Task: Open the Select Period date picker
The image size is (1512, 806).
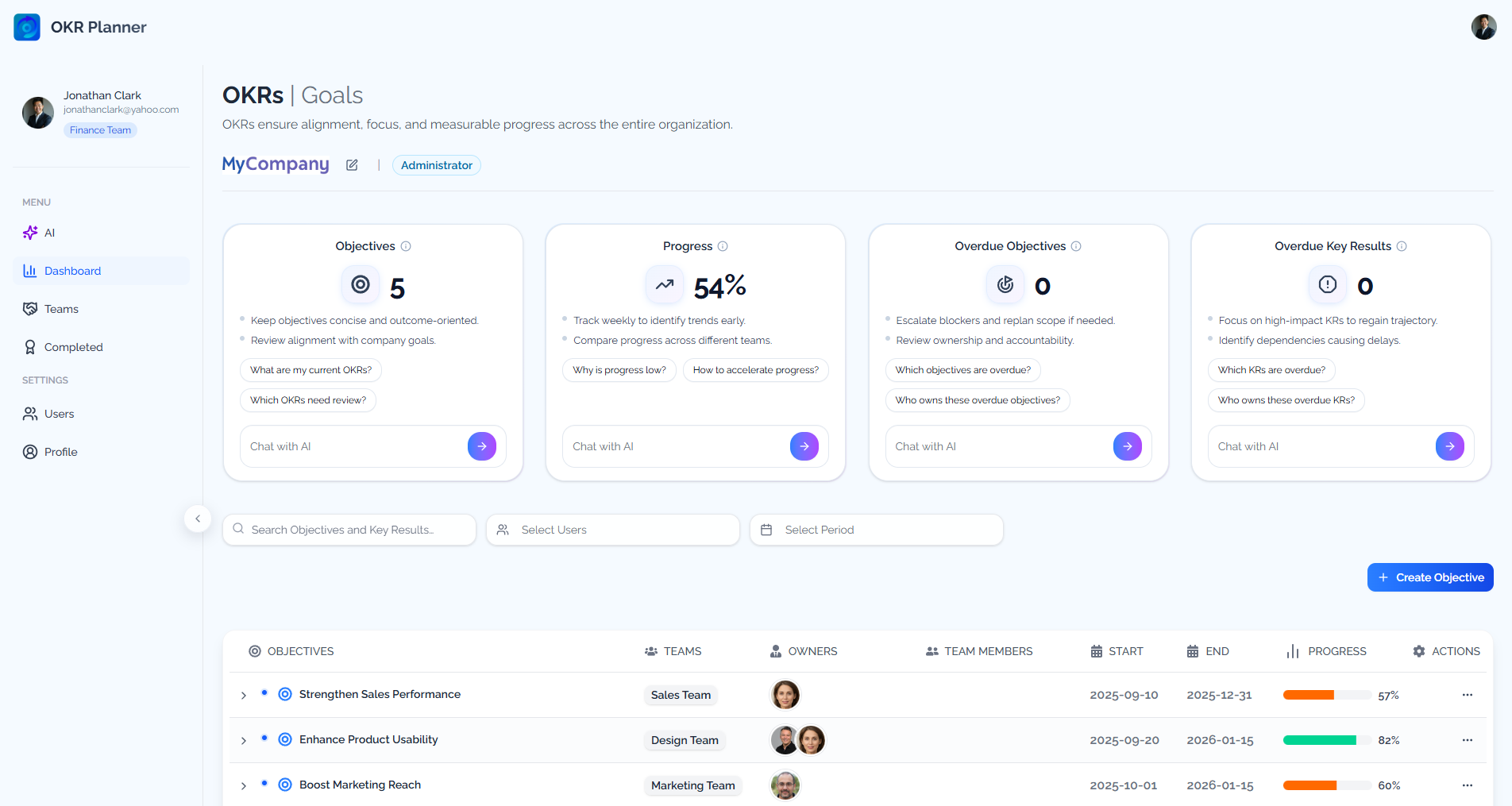Action: tap(876, 530)
